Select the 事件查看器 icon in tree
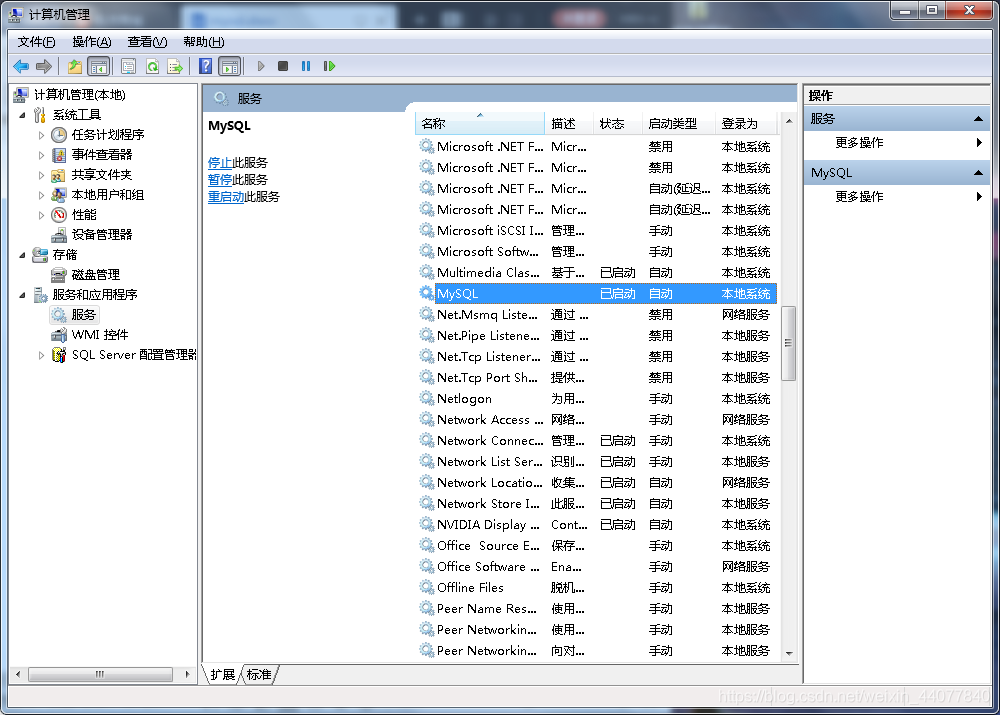This screenshot has height=715, width=1000. [59, 155]
